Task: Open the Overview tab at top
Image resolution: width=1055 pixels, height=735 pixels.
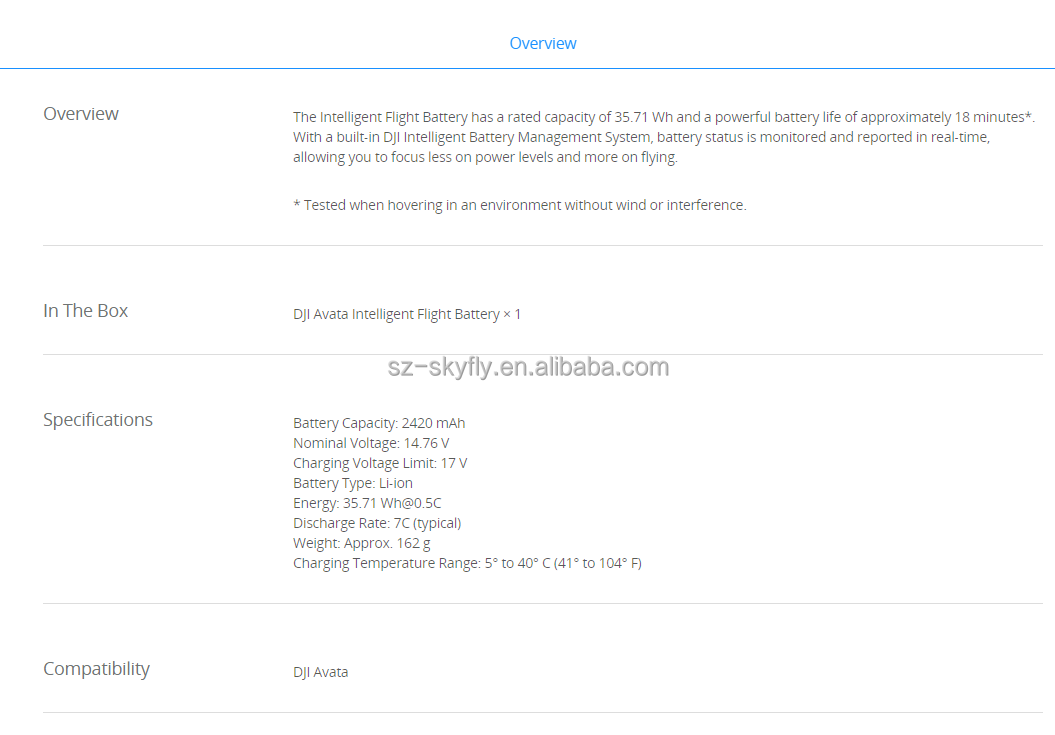Action: click(542, 43)
